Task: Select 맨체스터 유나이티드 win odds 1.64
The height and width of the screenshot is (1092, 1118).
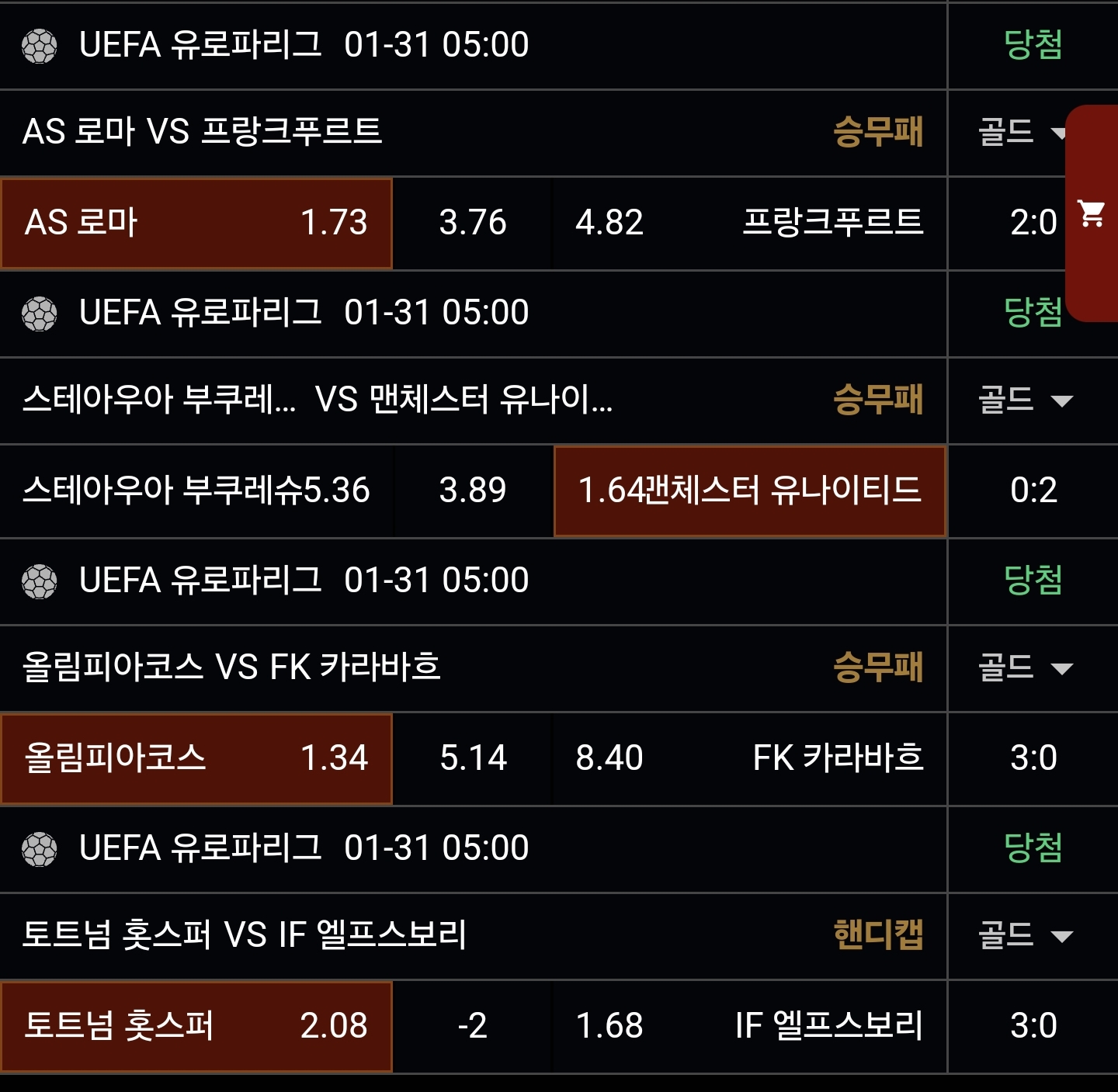Action: pyautogui.click(x=749, y=491)
